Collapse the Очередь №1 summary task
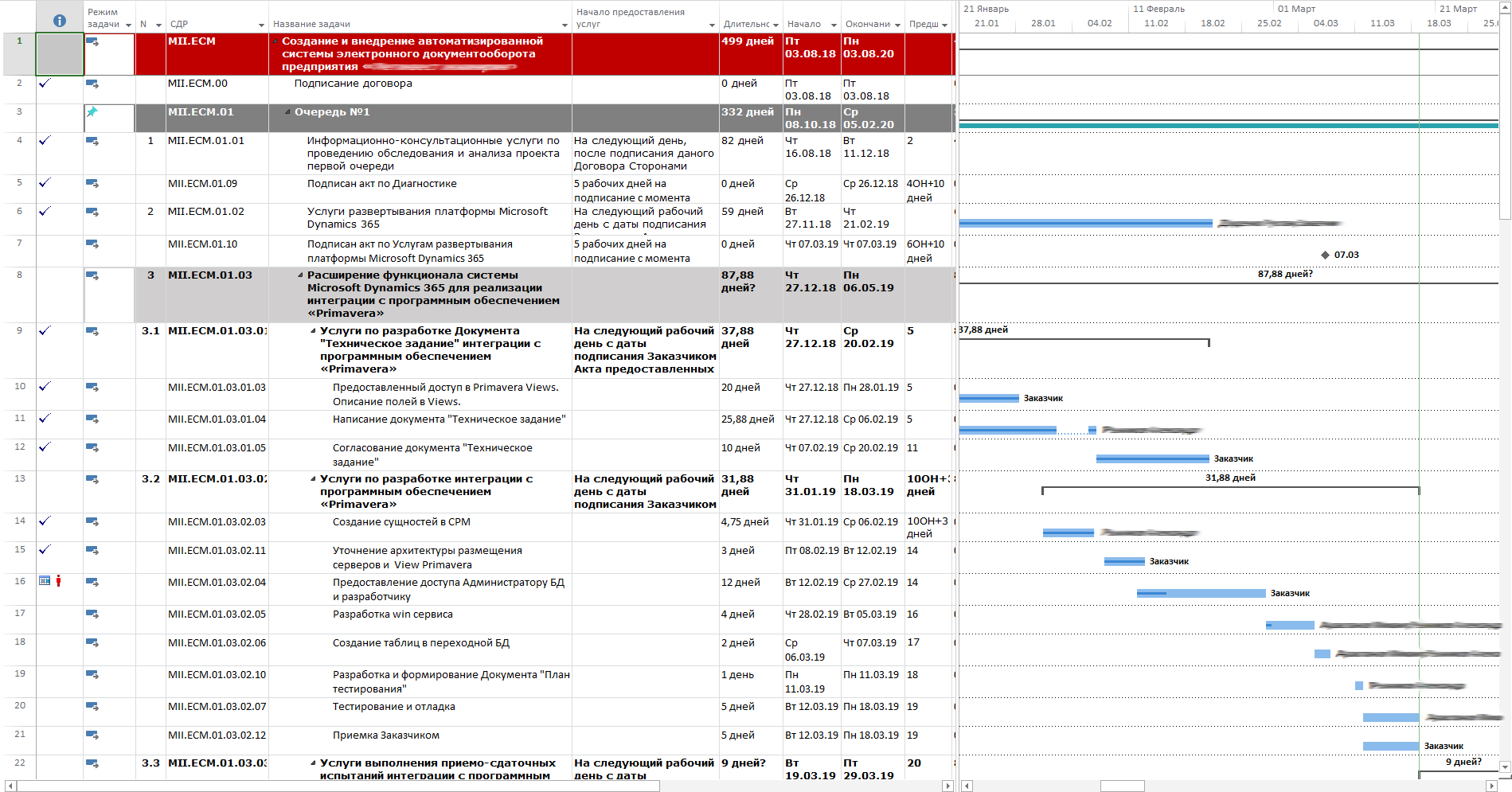Screen dimensions: 1512x792 pyautogui.click(x=288, y=112)
